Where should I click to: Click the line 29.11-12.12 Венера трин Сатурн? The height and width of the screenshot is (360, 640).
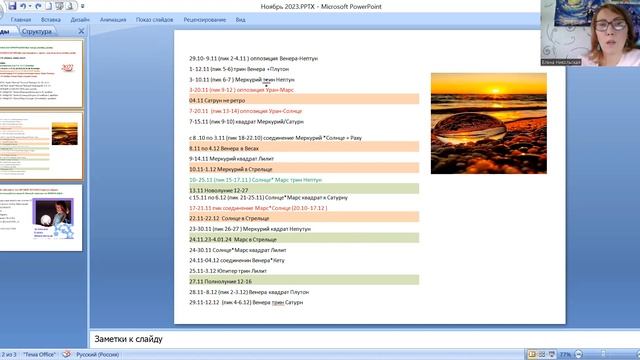click(x=246, y=302)
